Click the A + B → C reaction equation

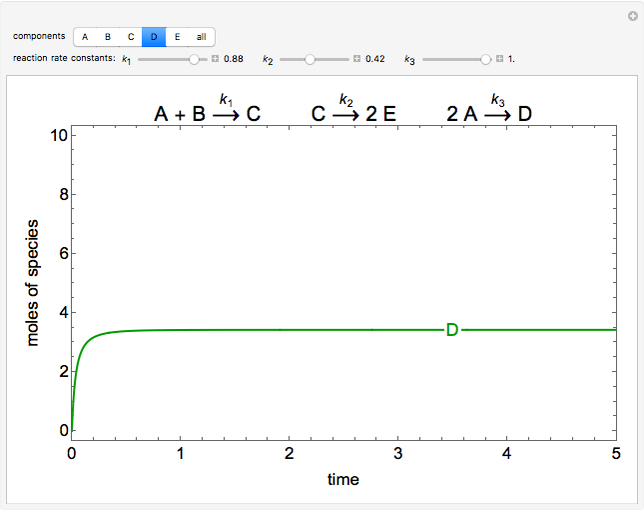tap(207, 112)
